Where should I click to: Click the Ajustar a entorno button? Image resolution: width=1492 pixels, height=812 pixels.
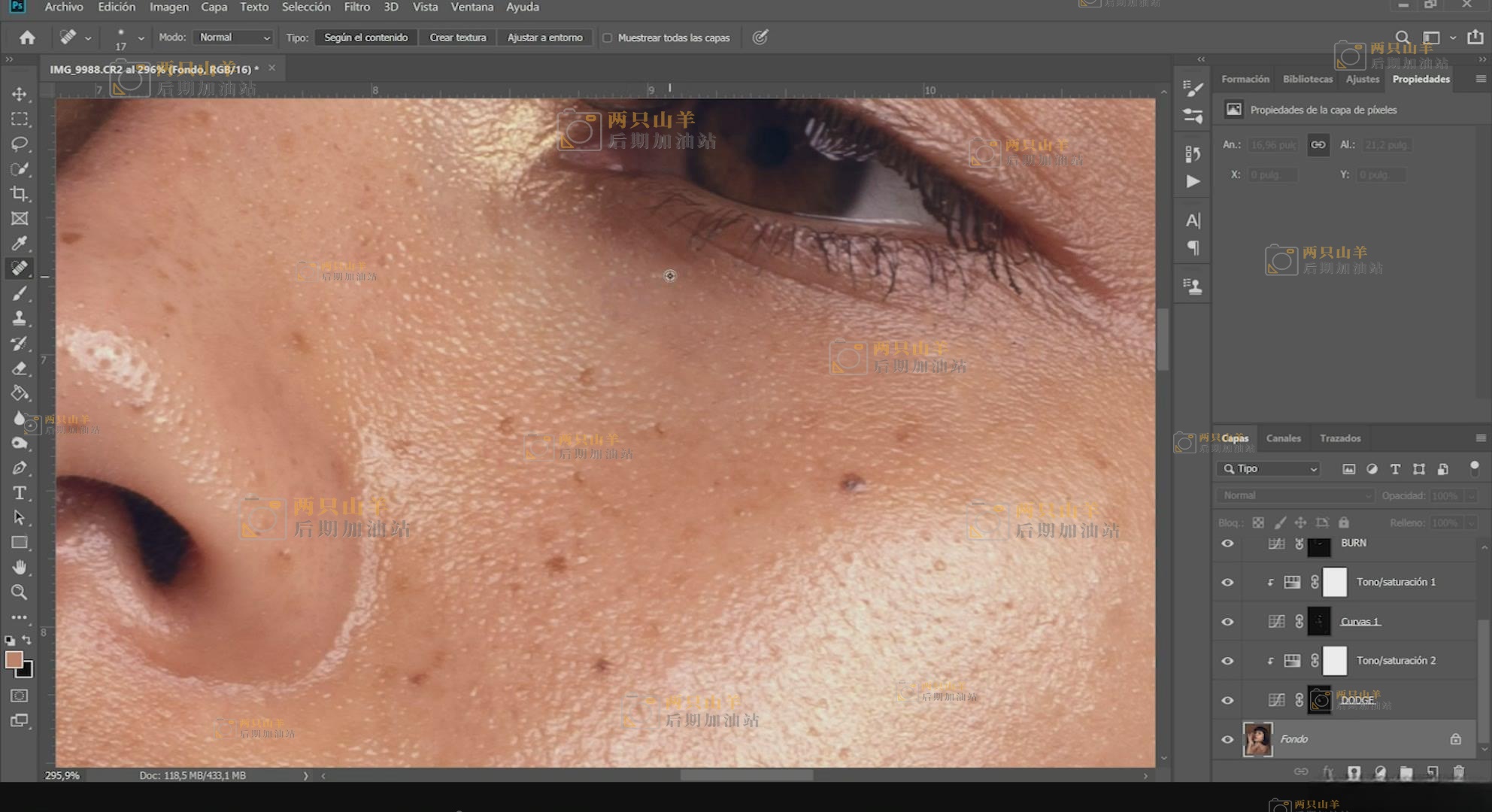click(x=544, y=38)
